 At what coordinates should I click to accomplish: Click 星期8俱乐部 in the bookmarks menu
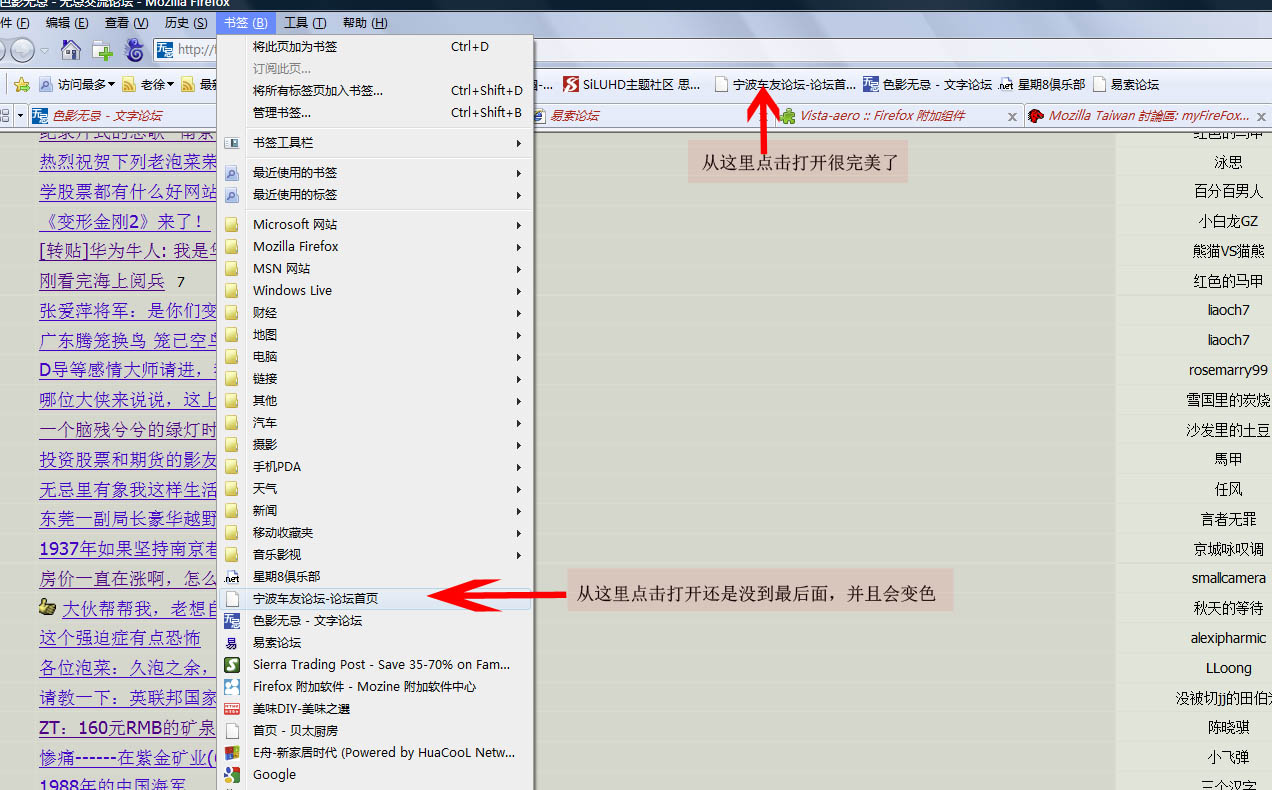tap(375, 577)
